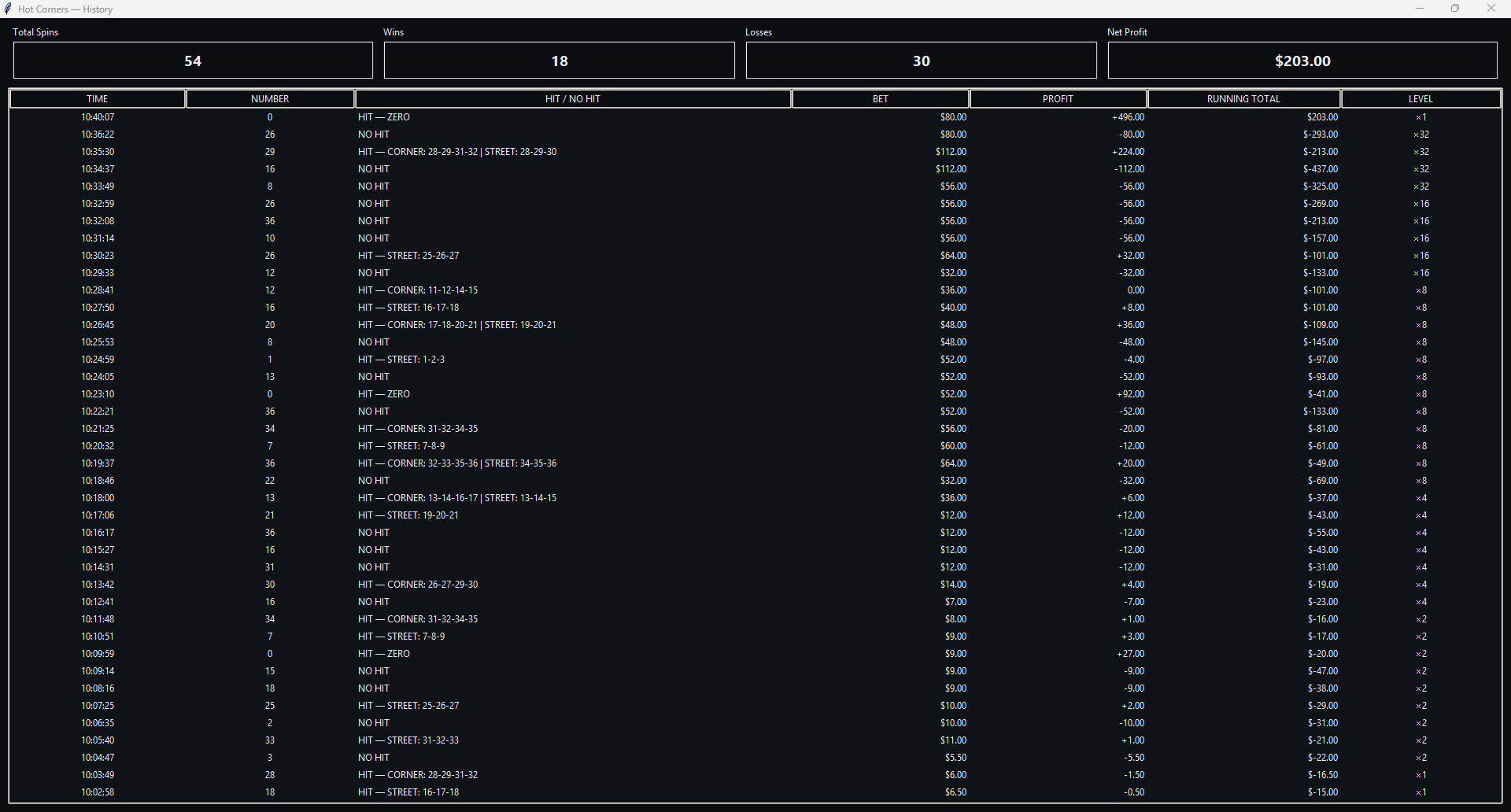The image size is (1511, 812).
Task: Click 'HIT — CORNER: 11-12-14-15' cell
Action: (418, 290)
